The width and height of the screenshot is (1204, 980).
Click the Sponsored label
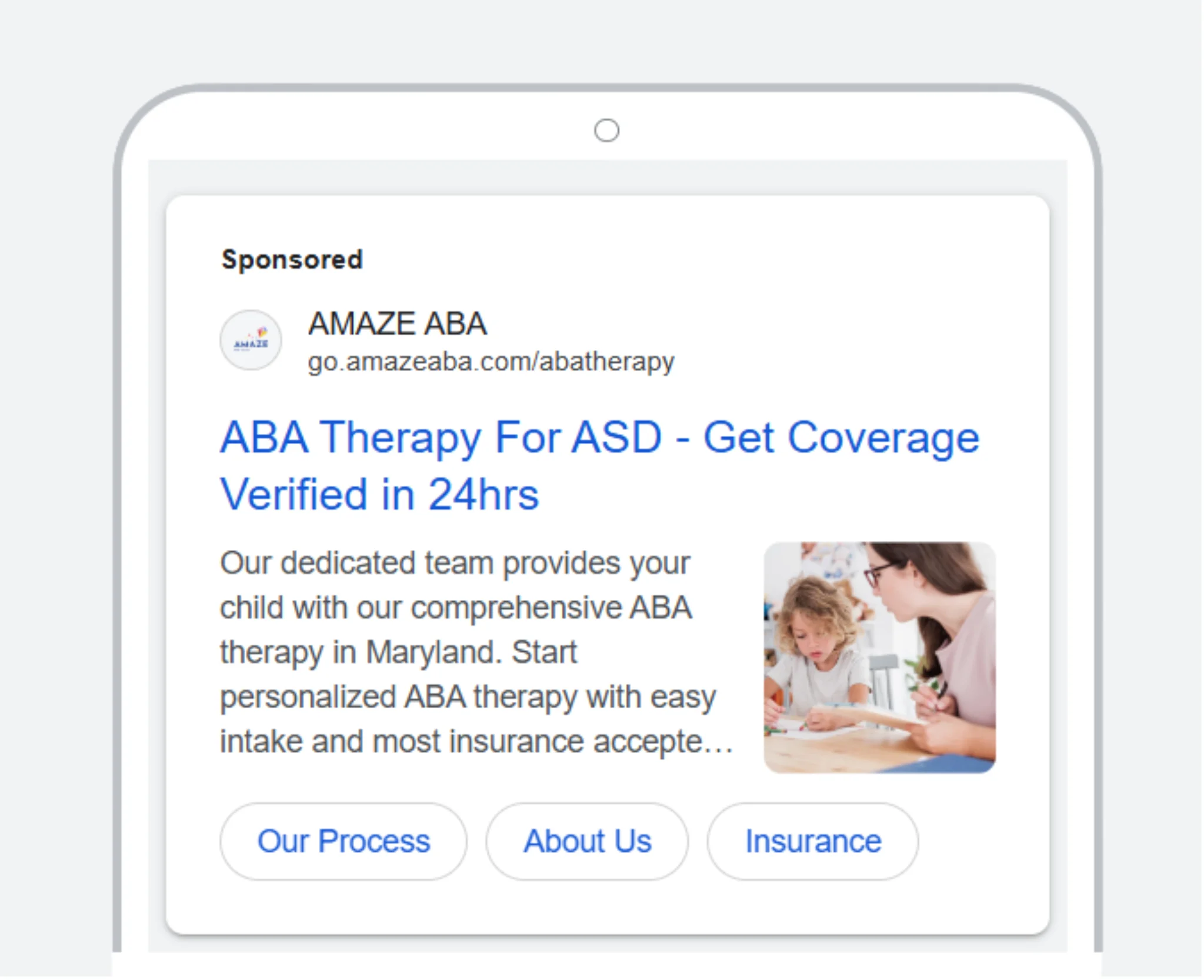point(292,259)
